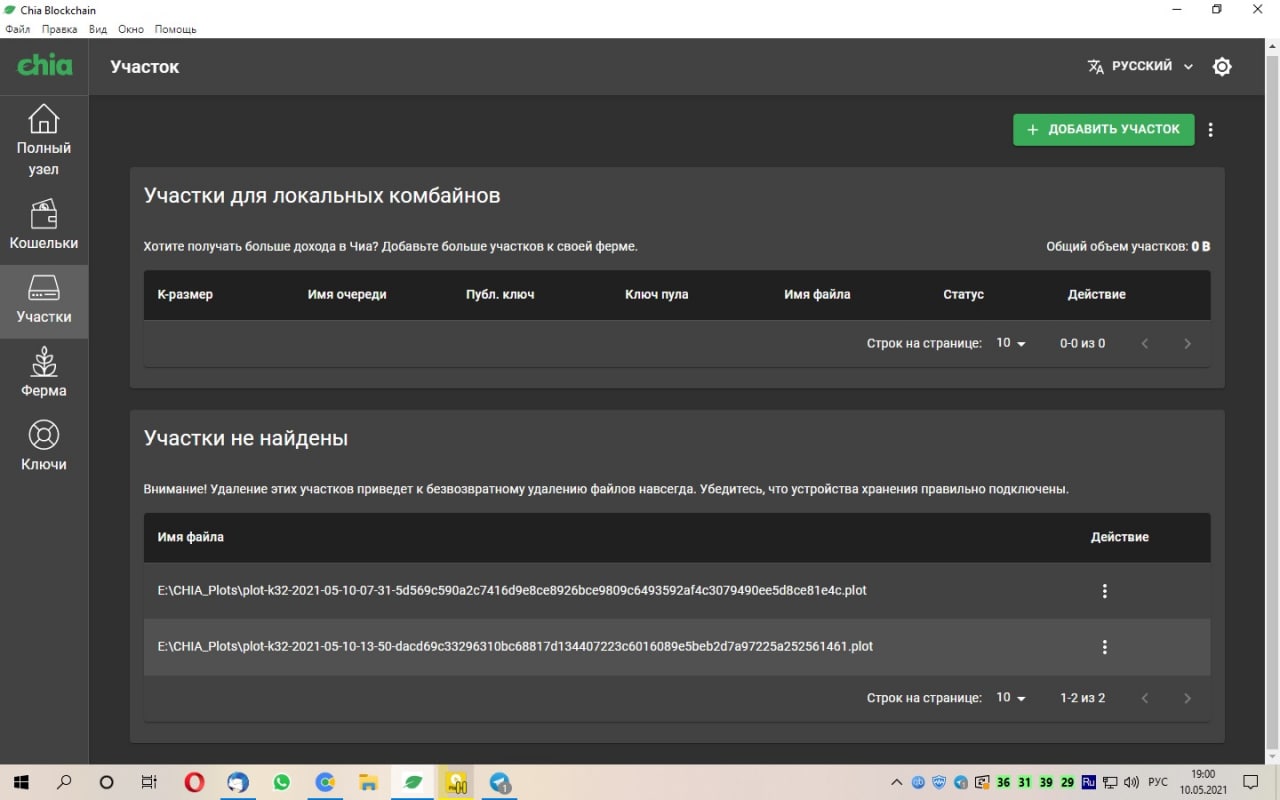The height and width of the screenshot is (800, 1280).
Task: Click the Участки не найдены heading
Action: coord(246,438)
